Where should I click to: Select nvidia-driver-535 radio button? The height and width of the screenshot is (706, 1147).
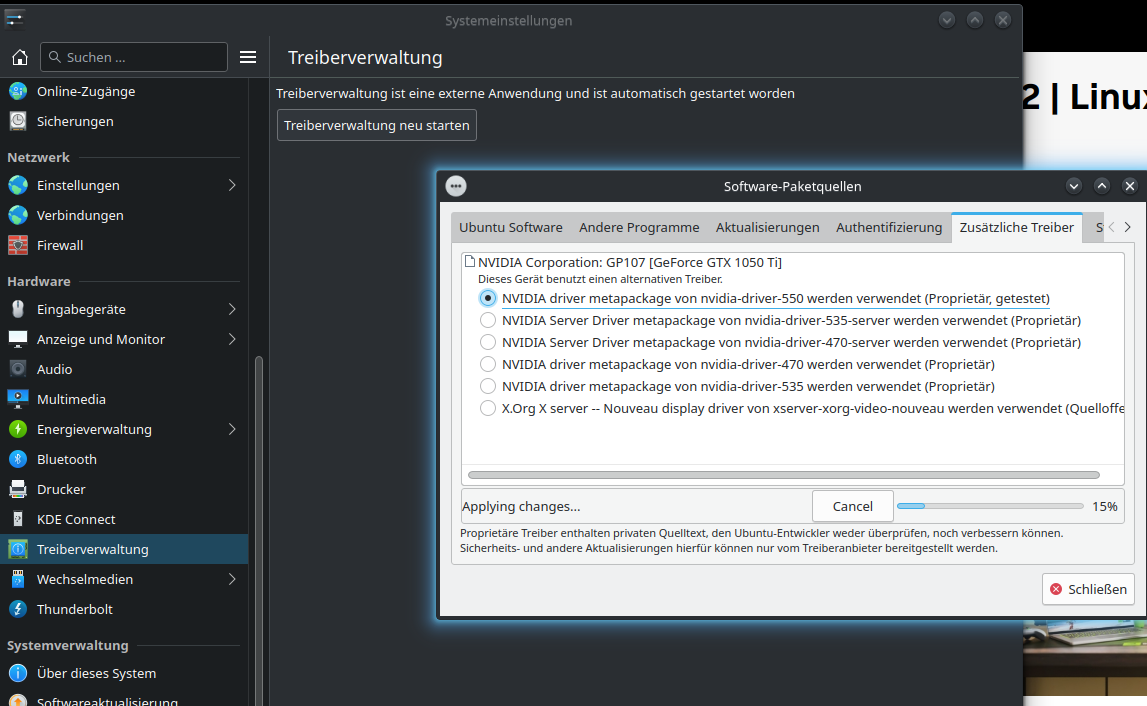[488, 386]
